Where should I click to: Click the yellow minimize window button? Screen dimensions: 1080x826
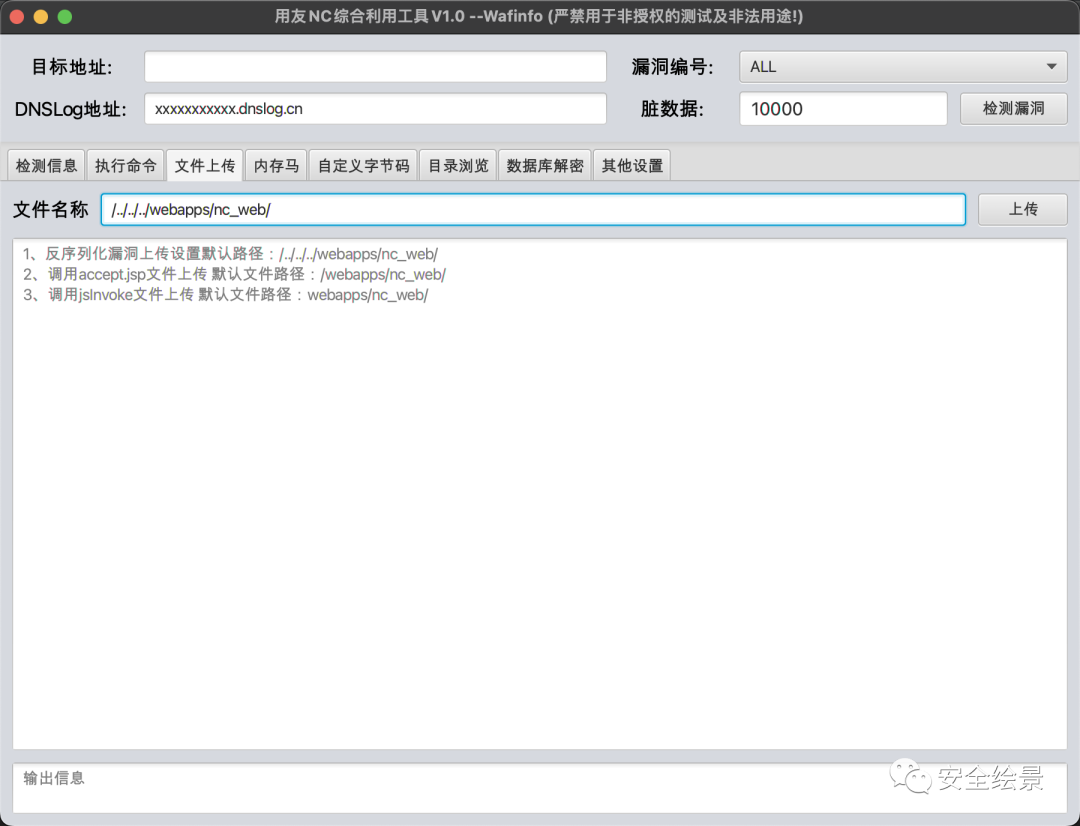[x=41, y=17]
